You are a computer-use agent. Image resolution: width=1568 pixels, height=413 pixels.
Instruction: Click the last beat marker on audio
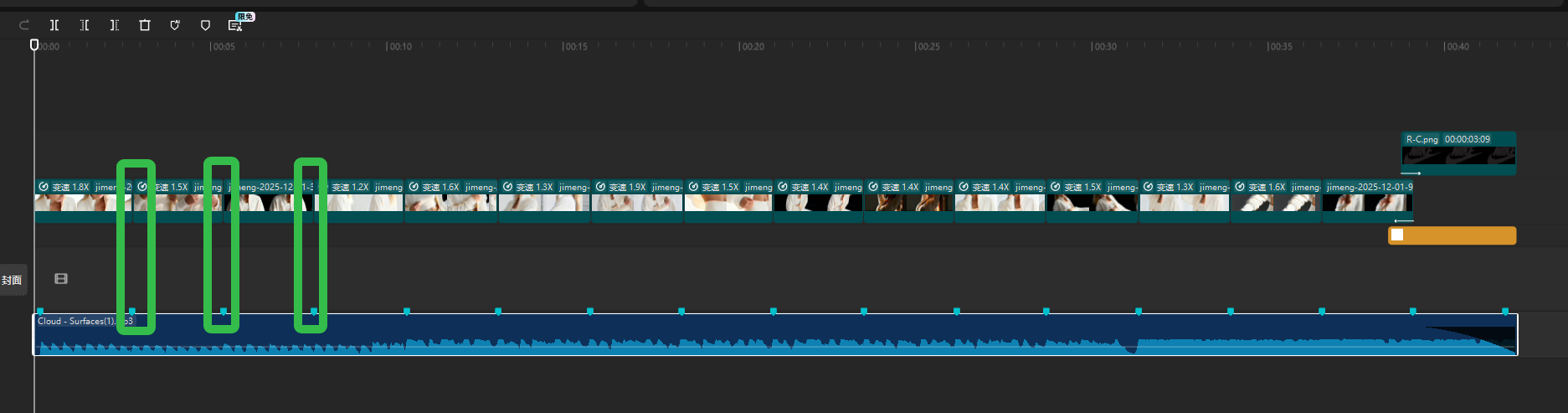(1504, 312)
